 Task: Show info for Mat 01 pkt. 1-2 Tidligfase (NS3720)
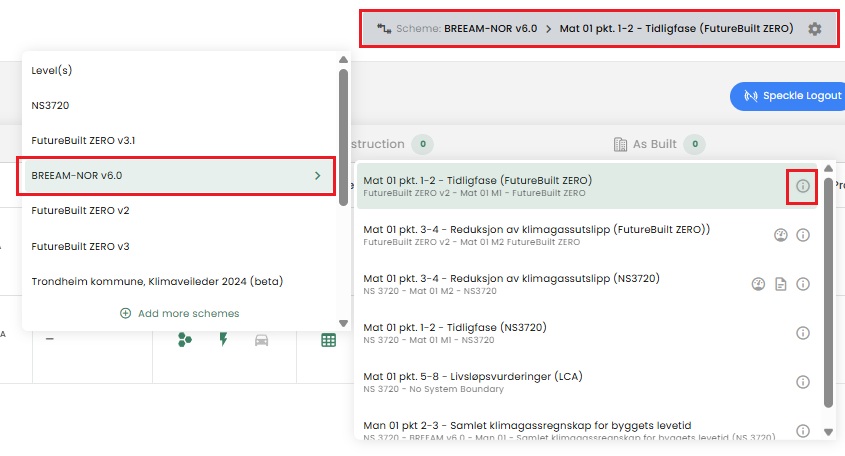click(802, 333)
